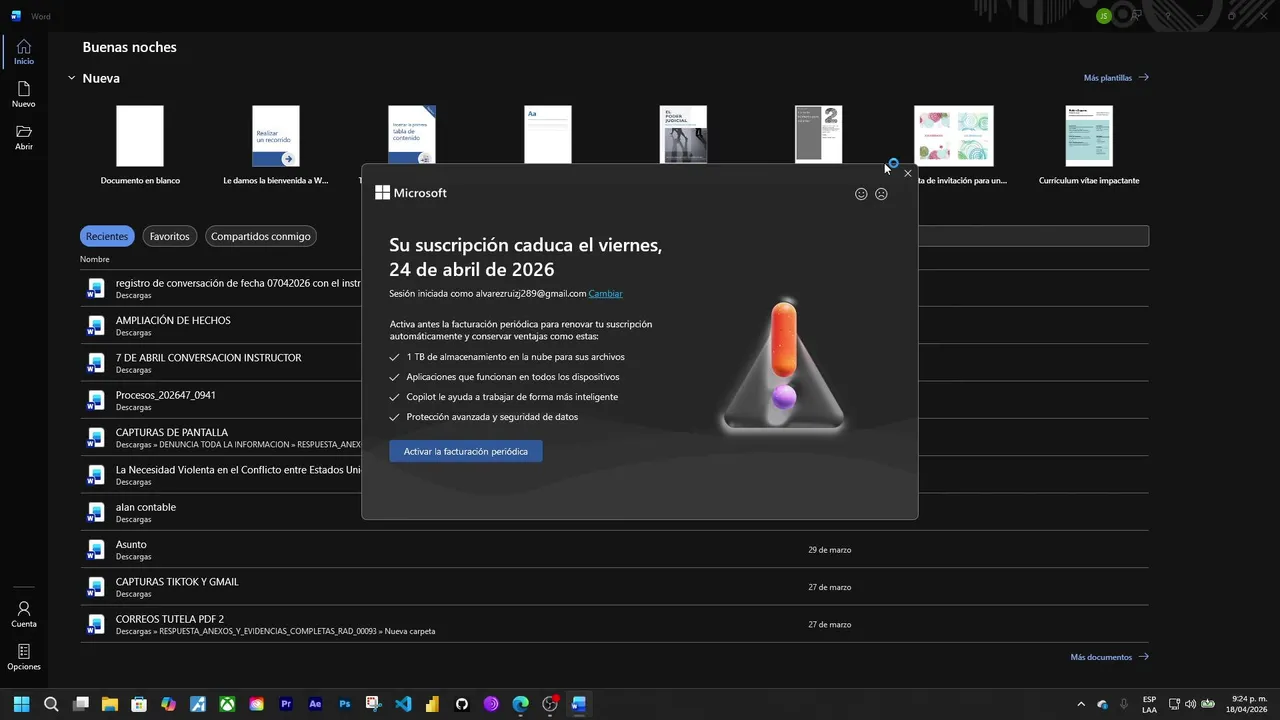Viewport: 1280px width, 720px height.
Task: Open Xbox app from taskbar
Action: click(x=228, y=704)
